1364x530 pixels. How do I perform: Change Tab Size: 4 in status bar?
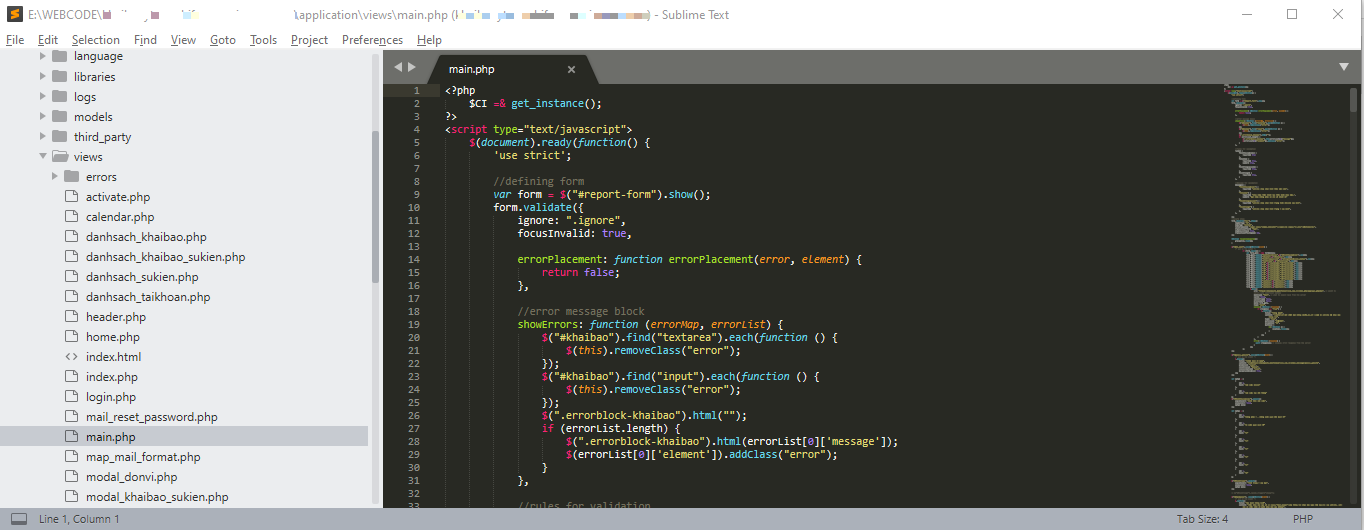pyautogui.click(x=1203, y=519)
